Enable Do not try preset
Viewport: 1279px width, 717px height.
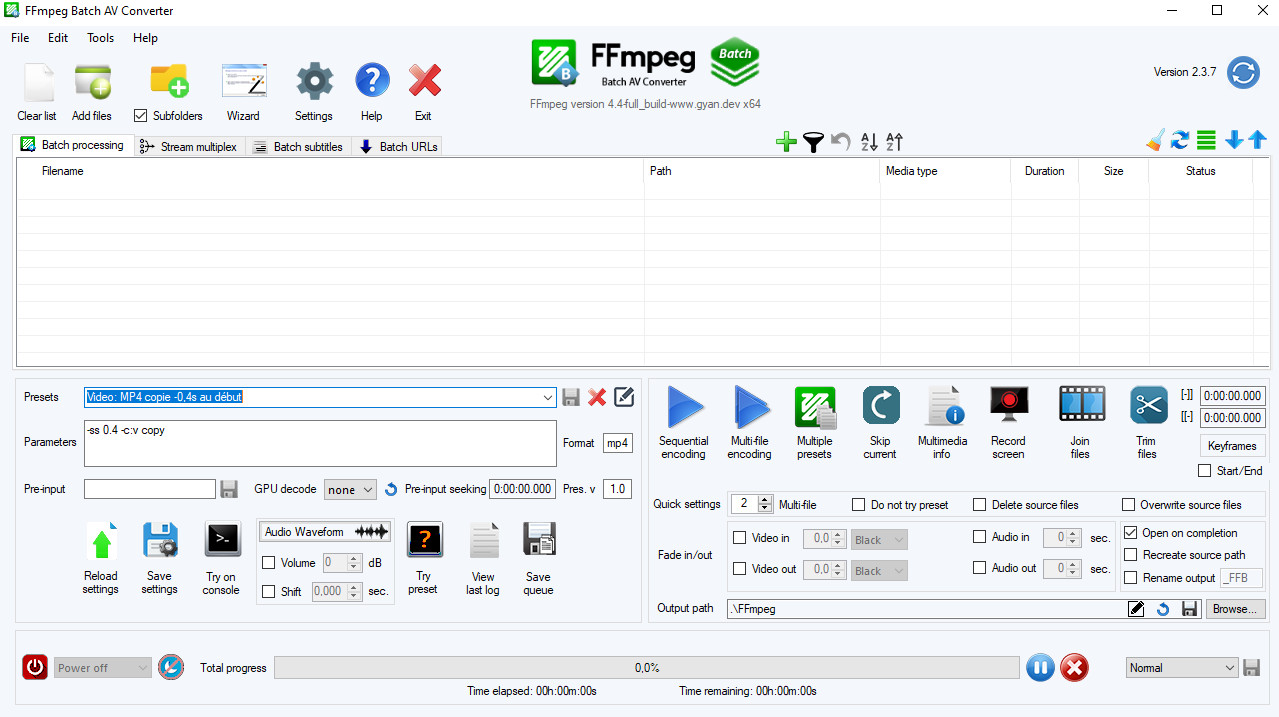click(x=859, y=505)
